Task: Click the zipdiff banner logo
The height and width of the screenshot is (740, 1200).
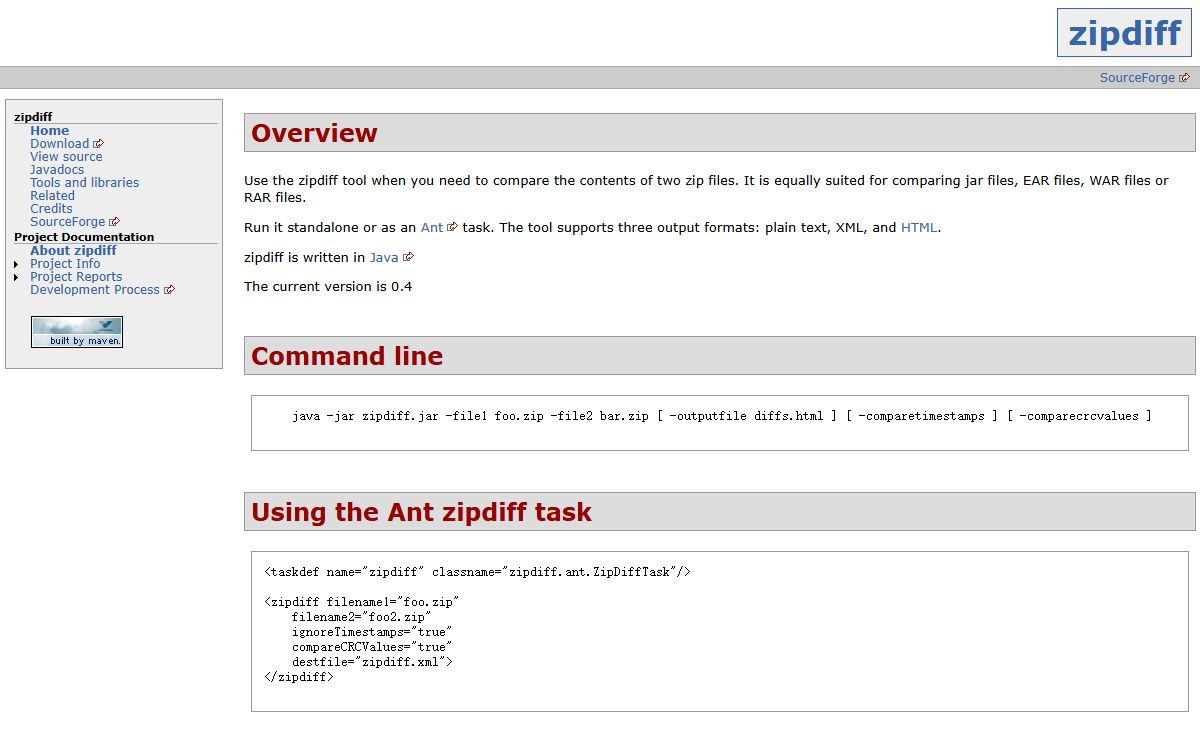Action: tap(1125, 33)
